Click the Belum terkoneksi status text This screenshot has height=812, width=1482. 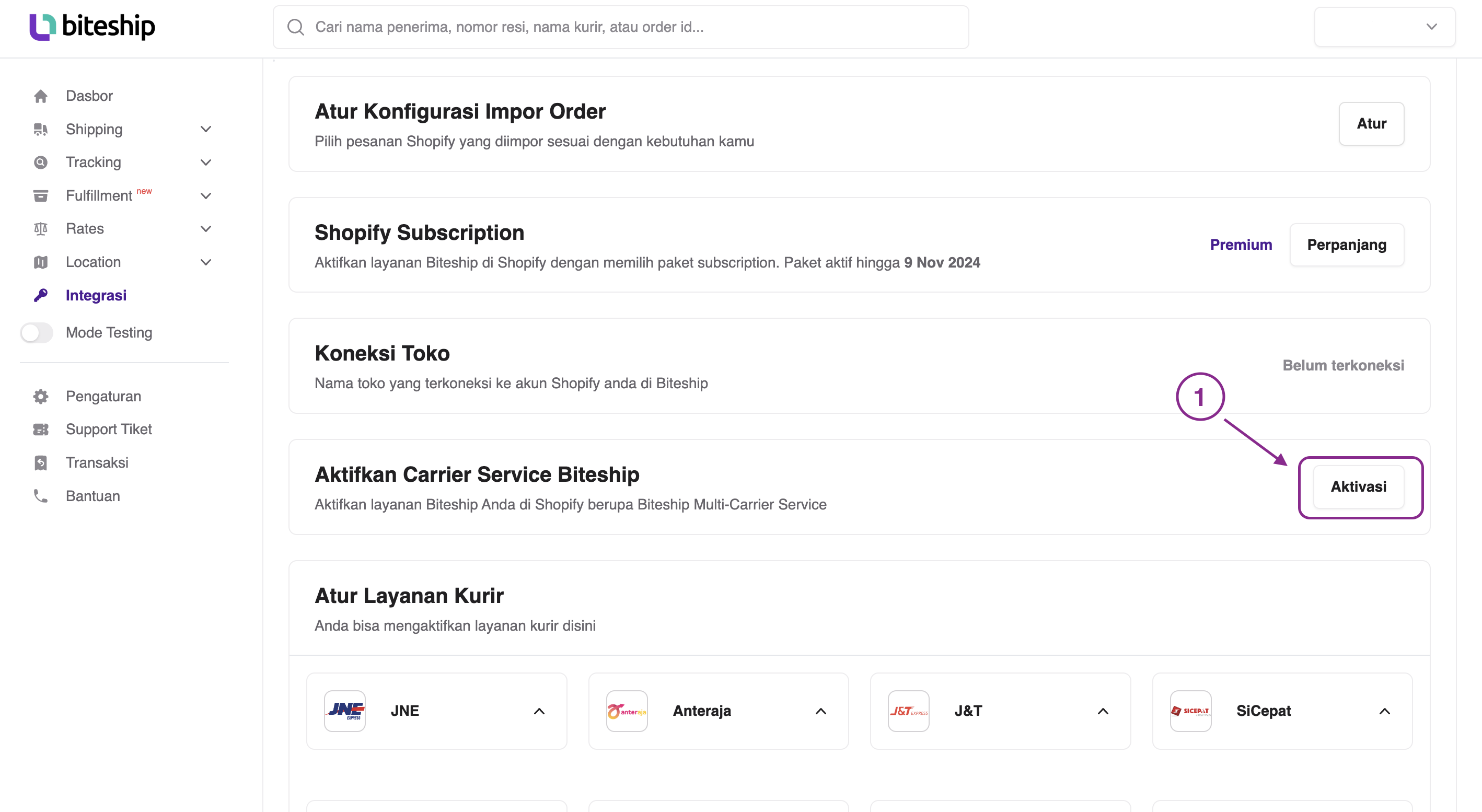click(x=1343, y=365)
